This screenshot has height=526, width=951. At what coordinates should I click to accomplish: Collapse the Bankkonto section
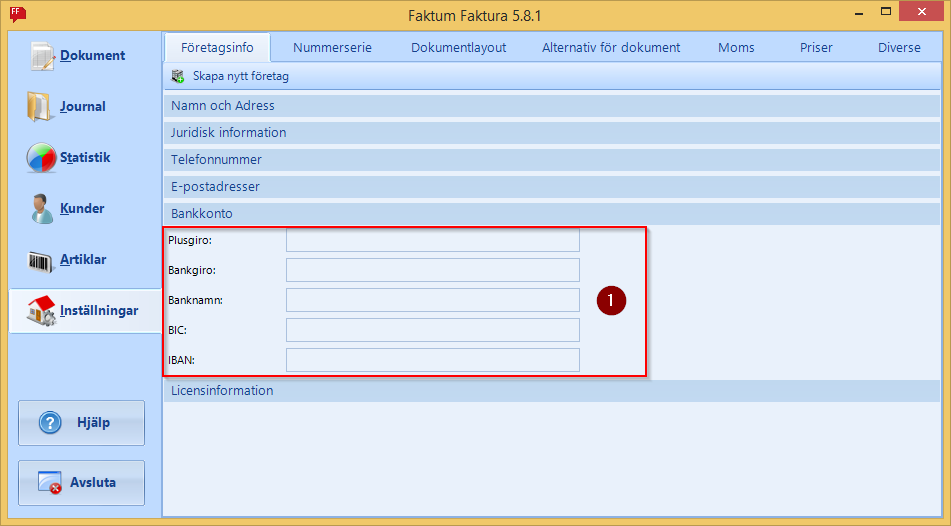pyautogui.click(x=552, y=214)
